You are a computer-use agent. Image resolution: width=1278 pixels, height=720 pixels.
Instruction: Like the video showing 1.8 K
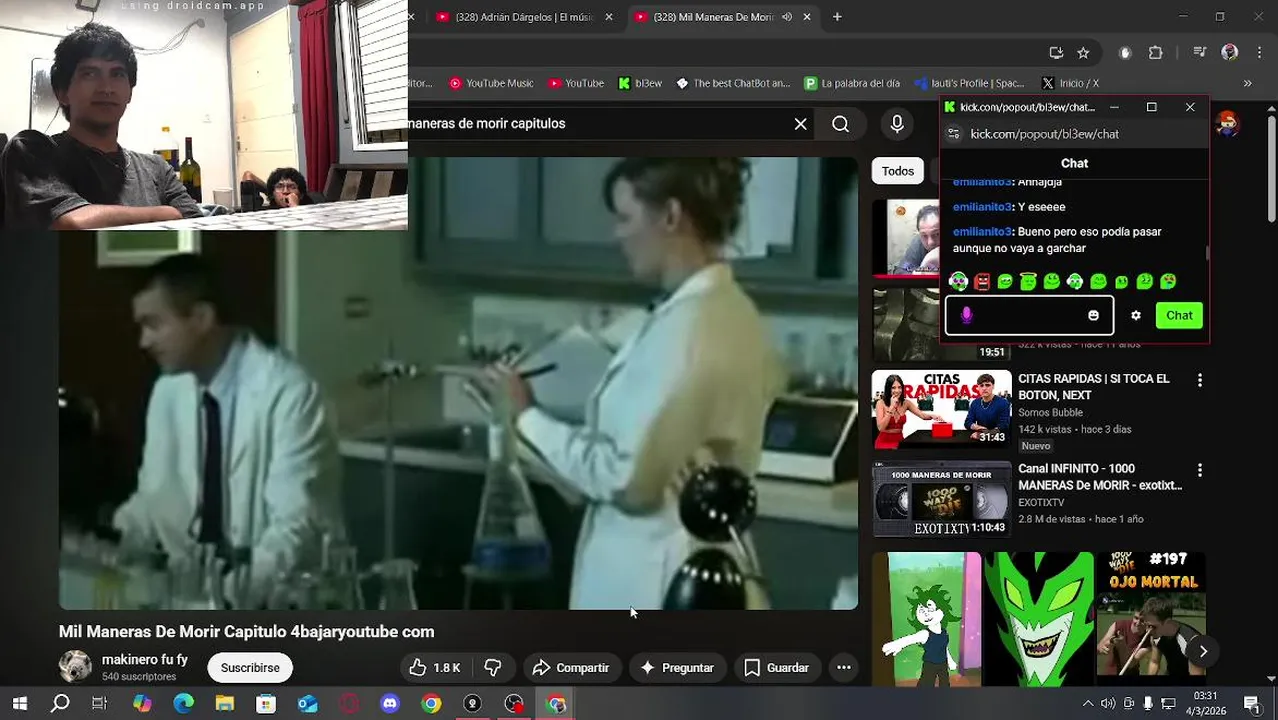point(435,668)
